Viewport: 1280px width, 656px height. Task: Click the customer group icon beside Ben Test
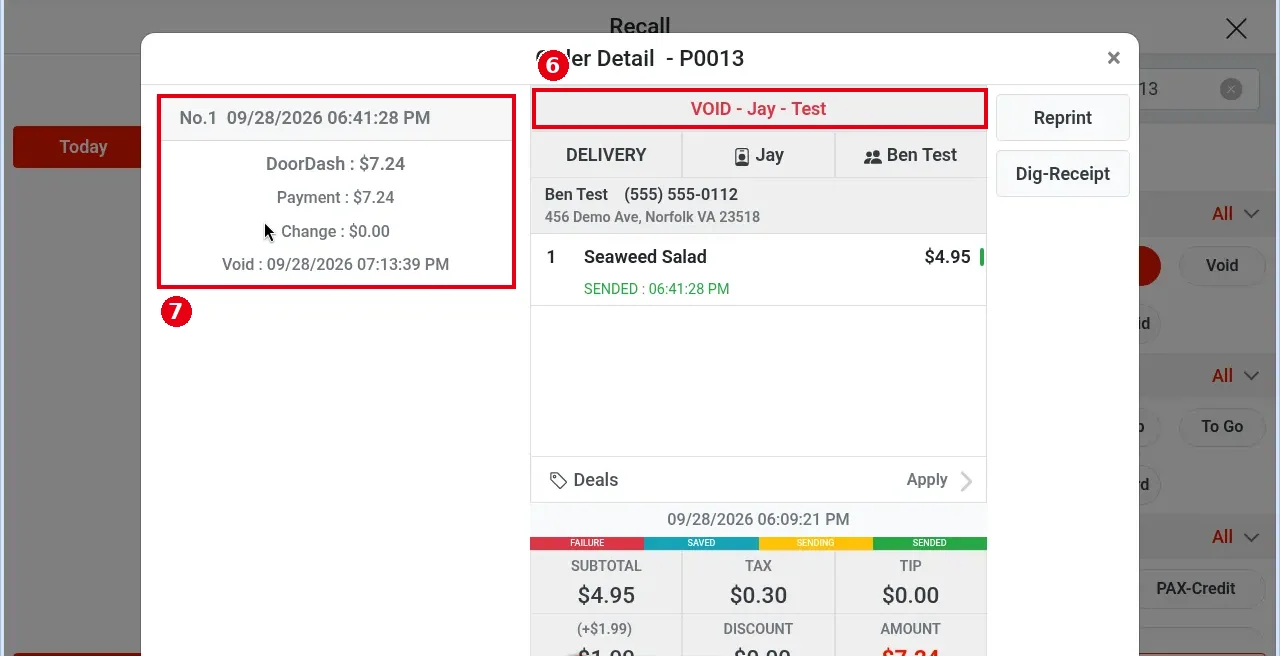coord(872,157)
